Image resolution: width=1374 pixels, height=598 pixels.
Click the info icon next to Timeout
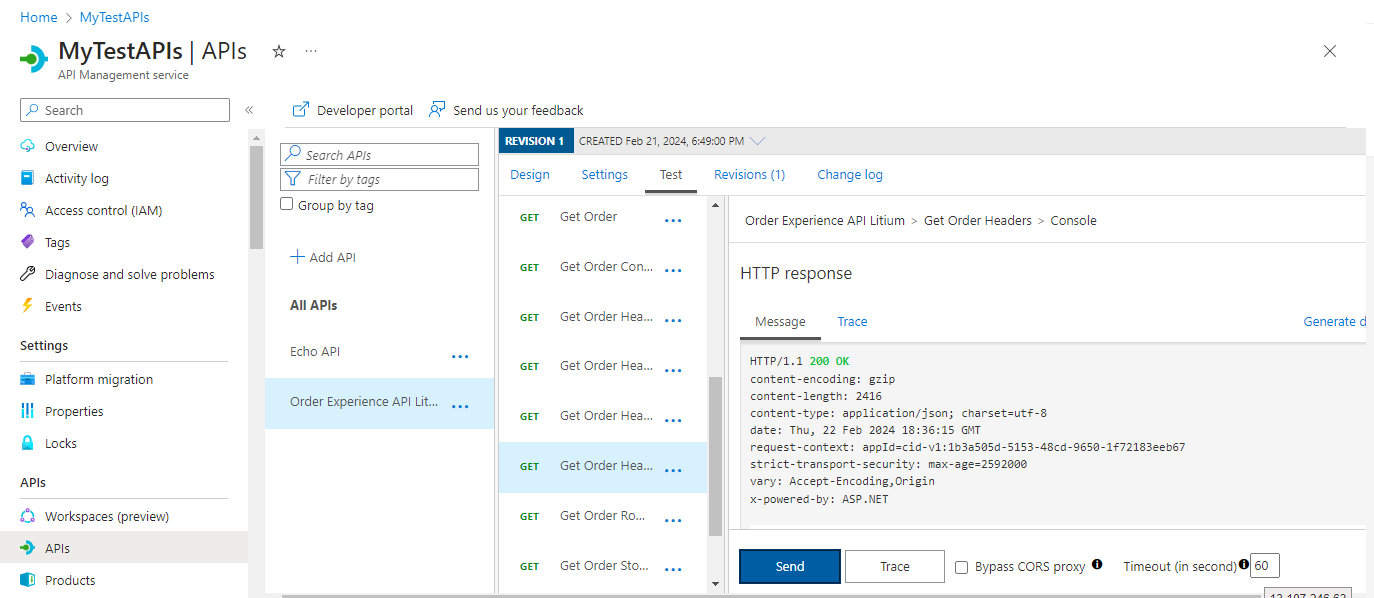click(1244, 564)
